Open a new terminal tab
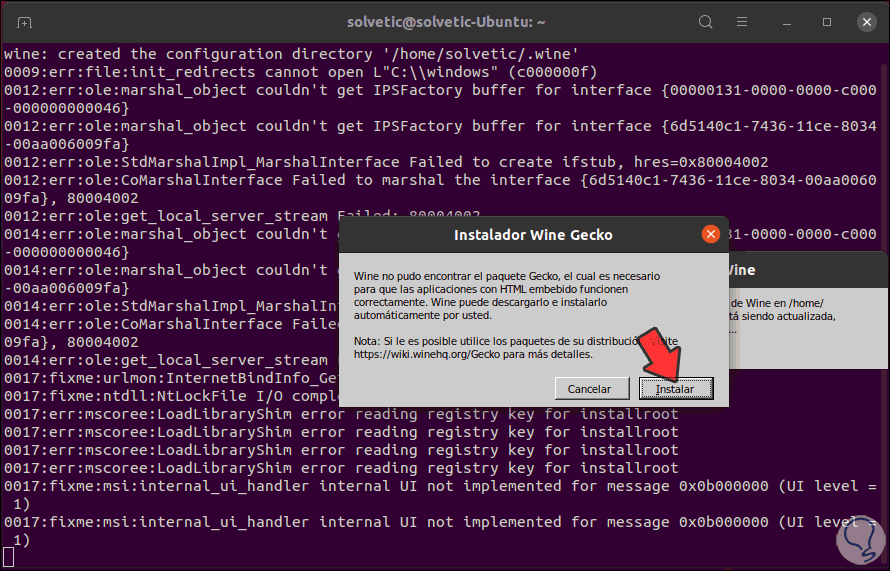 (24, 23)
